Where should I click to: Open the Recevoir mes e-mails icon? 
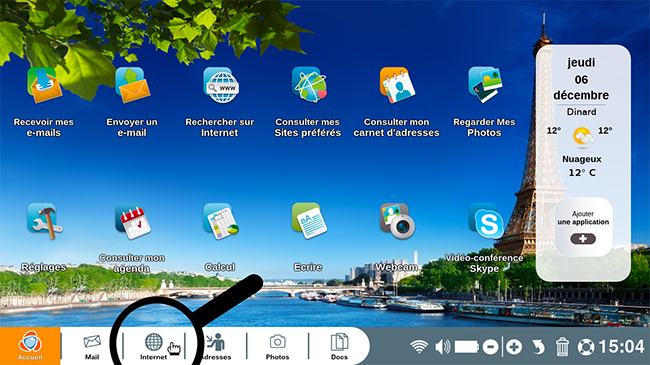(x=44, y=85)
